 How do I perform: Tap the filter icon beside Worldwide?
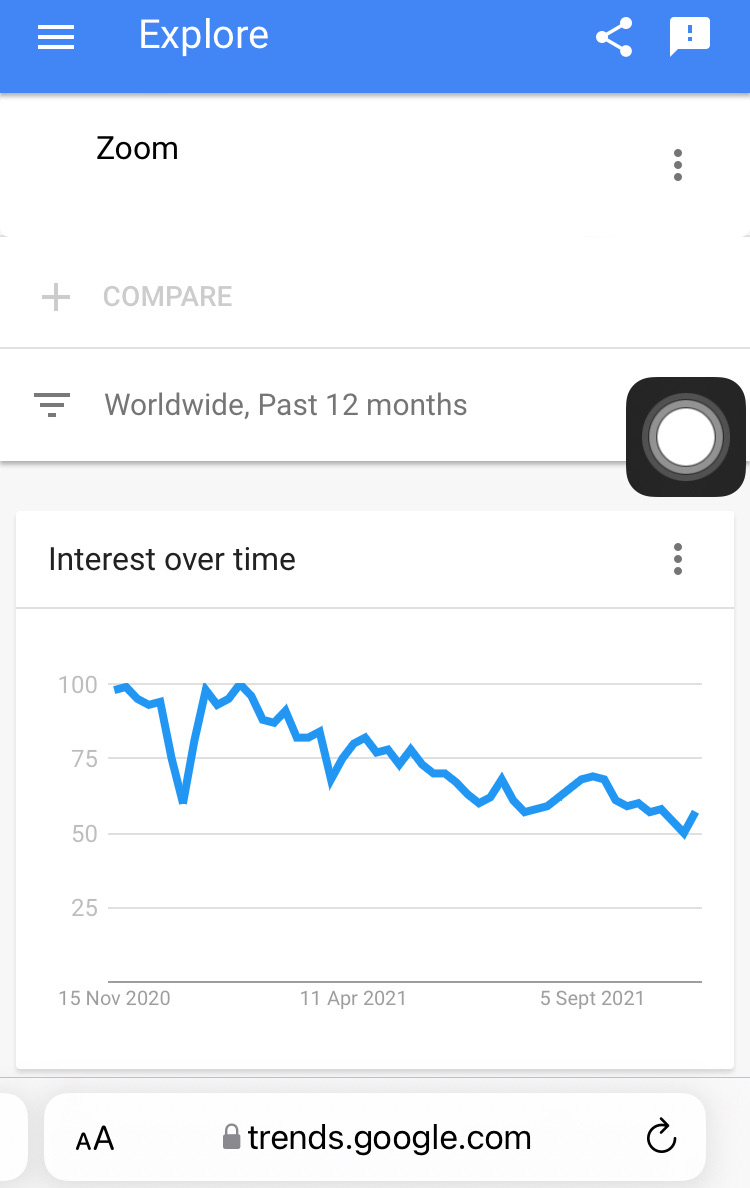pyautogui.click(x=52, y=405)
